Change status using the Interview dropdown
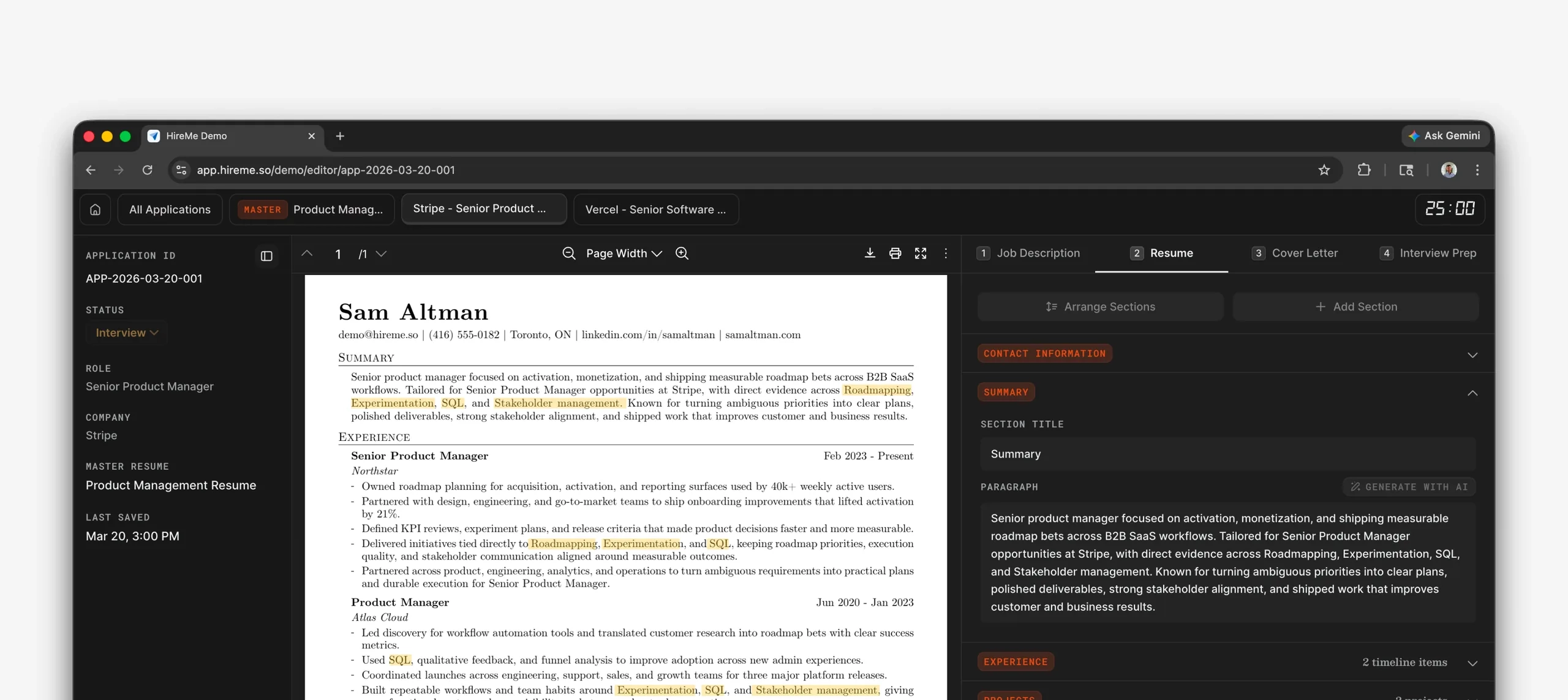1568x700 pixels. [126, 333]
